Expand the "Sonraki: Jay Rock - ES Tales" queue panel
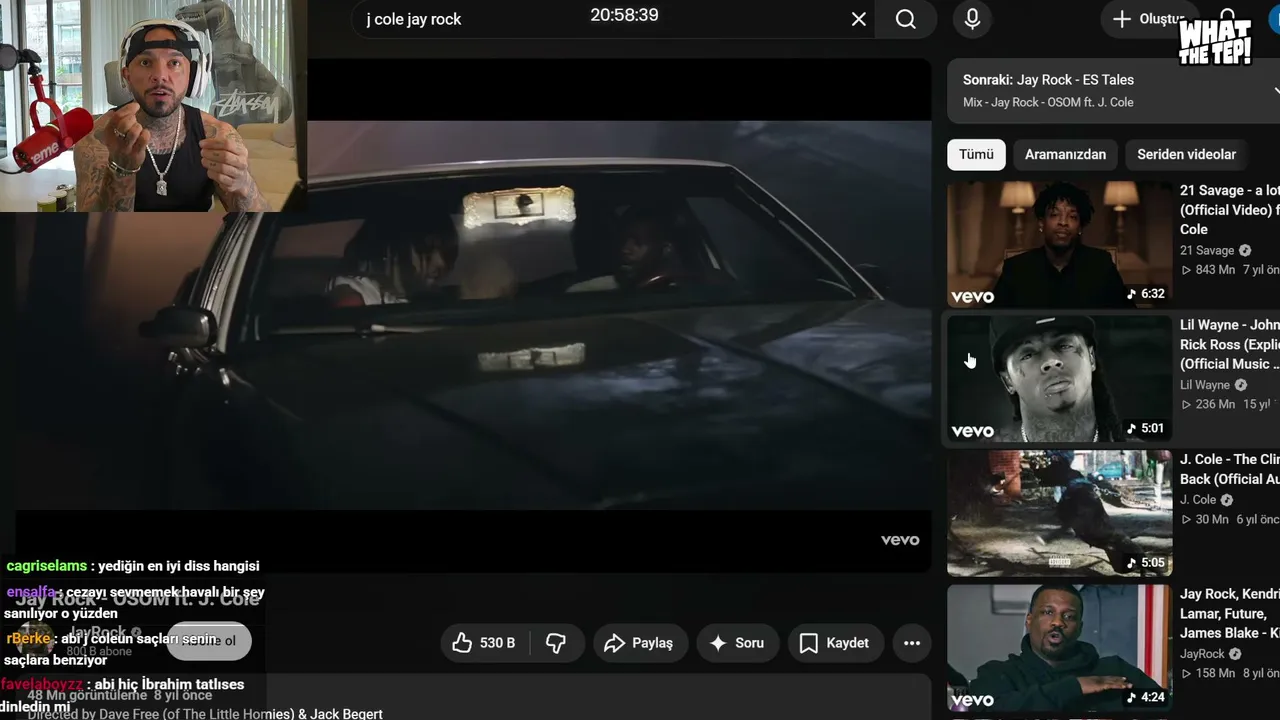The image size is (1280, 720). click(x=1114, y=90)
